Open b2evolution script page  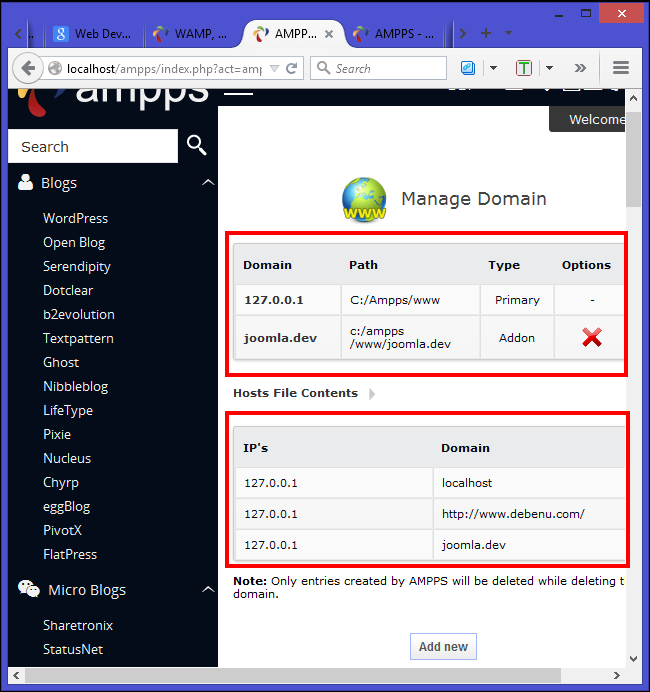79,314
